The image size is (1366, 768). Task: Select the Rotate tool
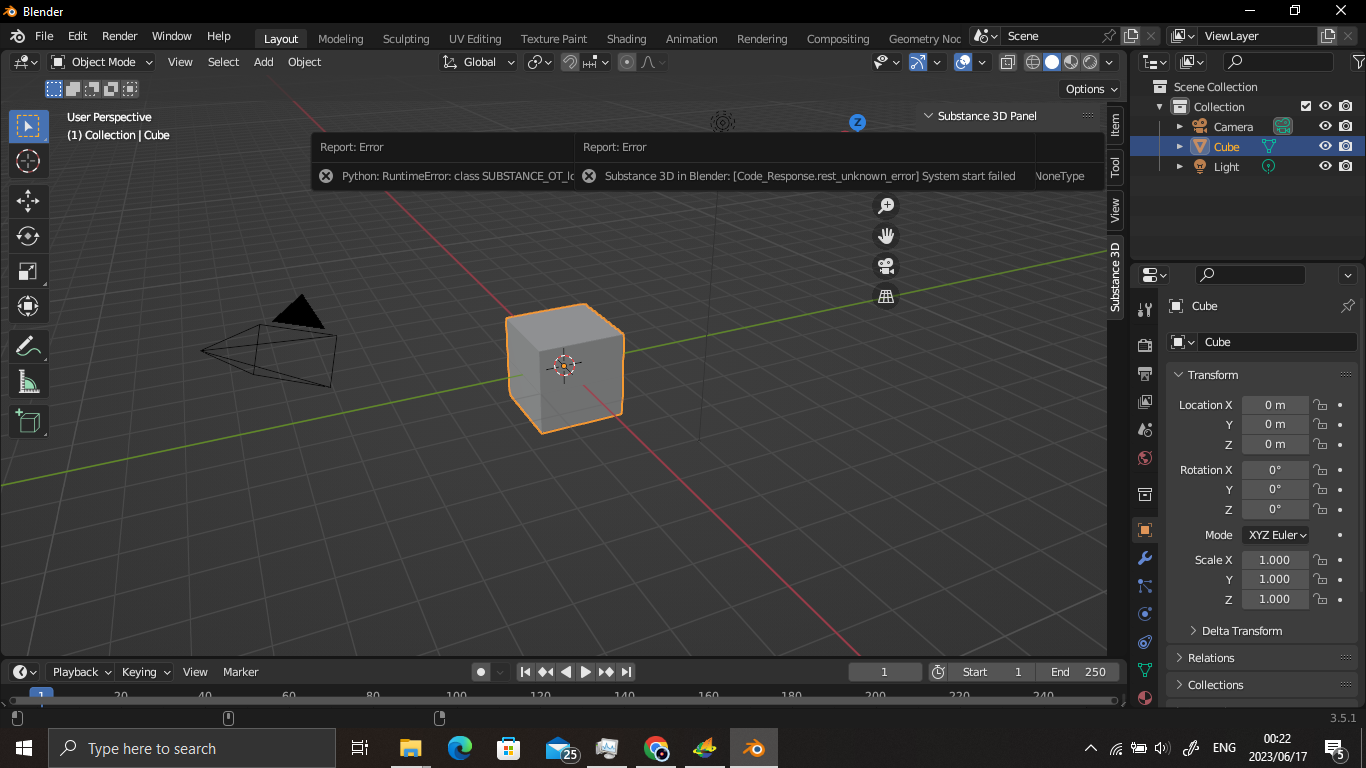pyautogui.click(x=29, y=236)
